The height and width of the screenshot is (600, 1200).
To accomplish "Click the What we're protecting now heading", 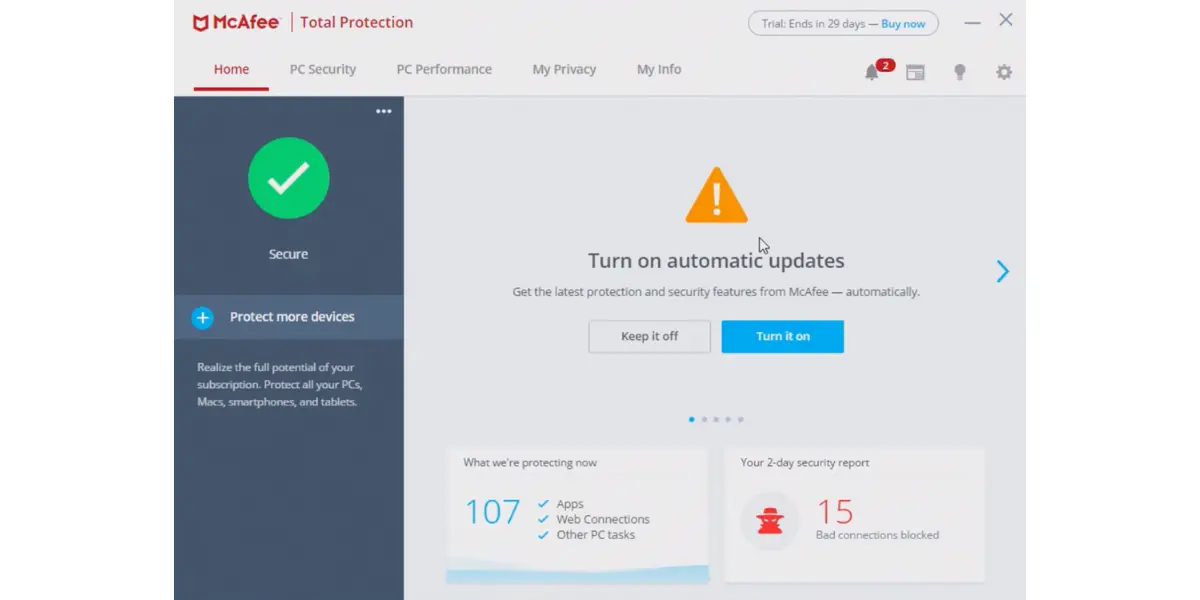I will (x=530, y=463).
